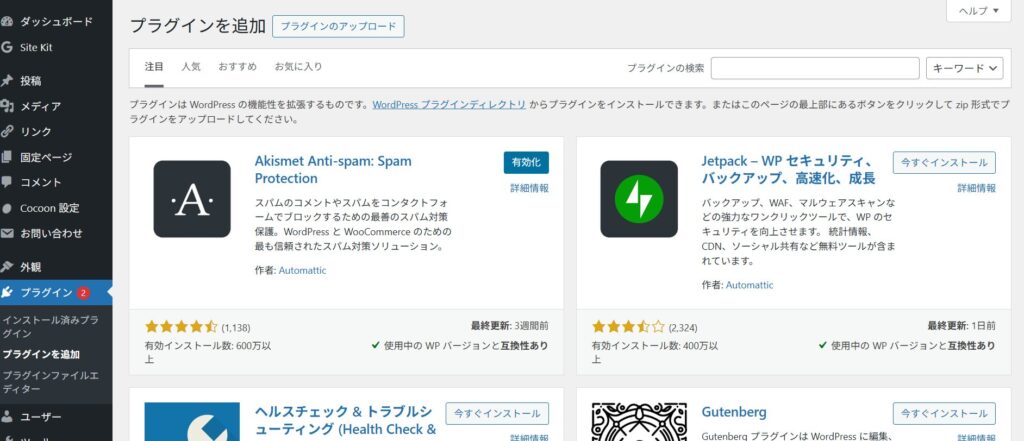Open Jetpack plugin title link
Screen dimensions: 1024x441
[x=788, y=169]
